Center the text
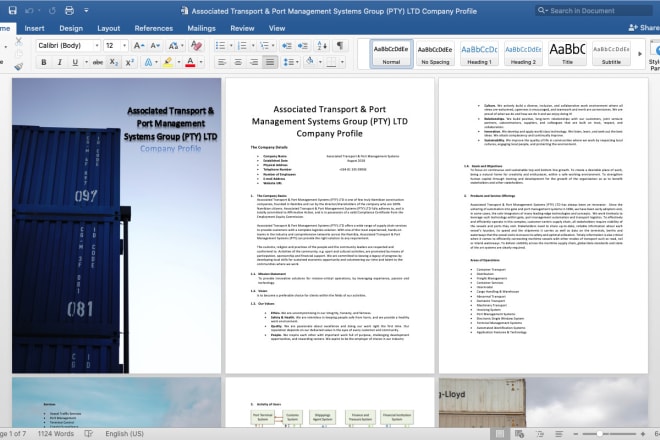This screenshot has width=660, height=440. pyautogui.click(x=238, y=62)
